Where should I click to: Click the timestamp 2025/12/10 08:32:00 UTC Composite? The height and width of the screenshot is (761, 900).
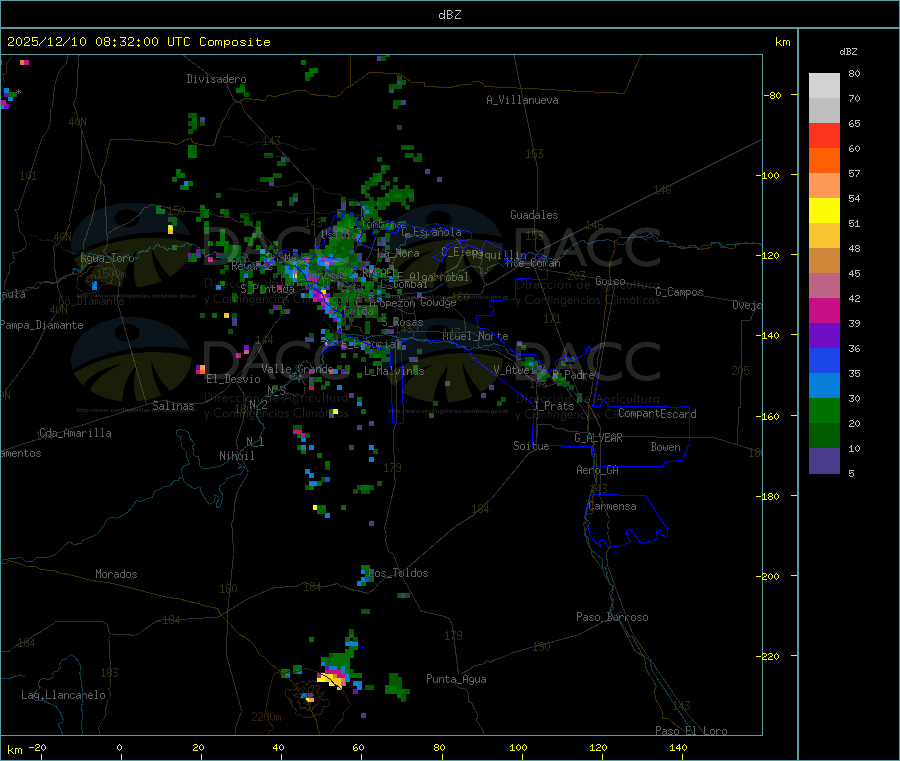point(138,42)
